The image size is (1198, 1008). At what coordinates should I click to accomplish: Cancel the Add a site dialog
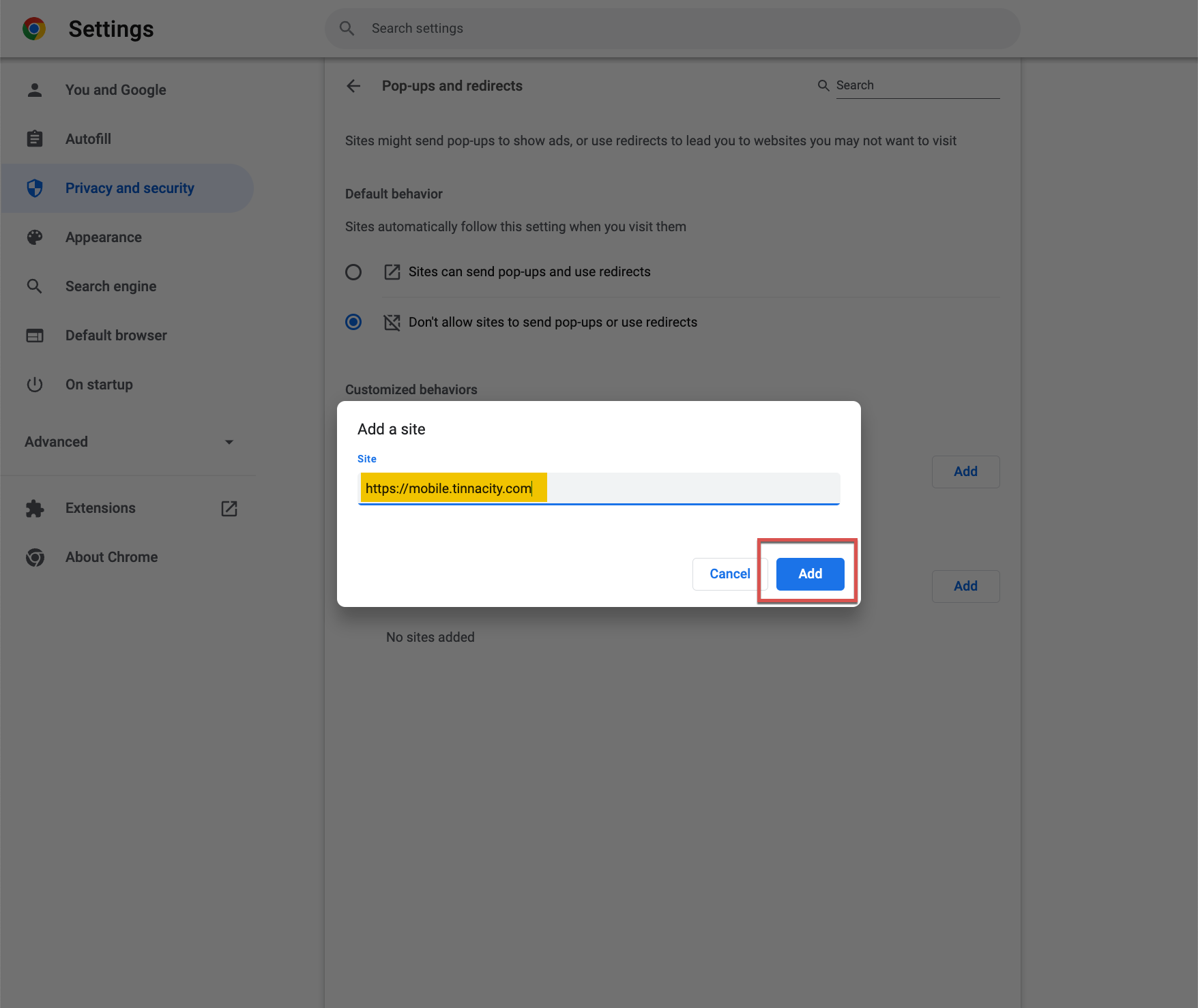[729, 574]
